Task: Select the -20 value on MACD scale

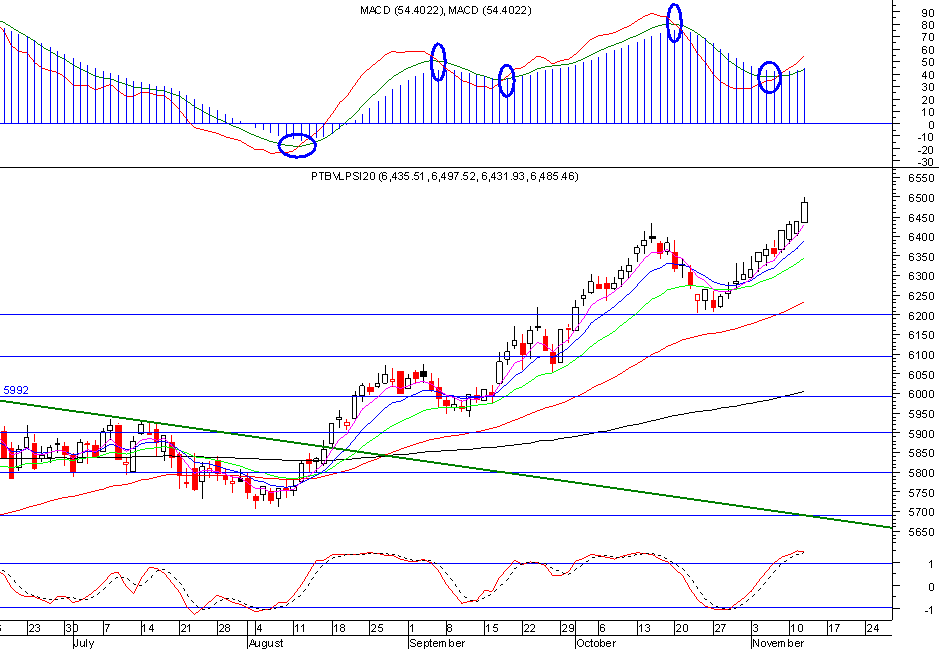Action: (926, 150)
